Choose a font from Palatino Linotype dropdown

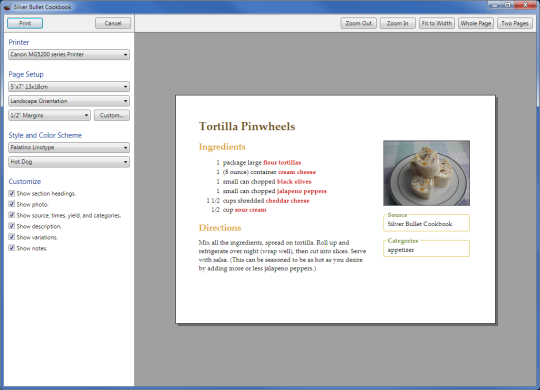tap(69, 147)
